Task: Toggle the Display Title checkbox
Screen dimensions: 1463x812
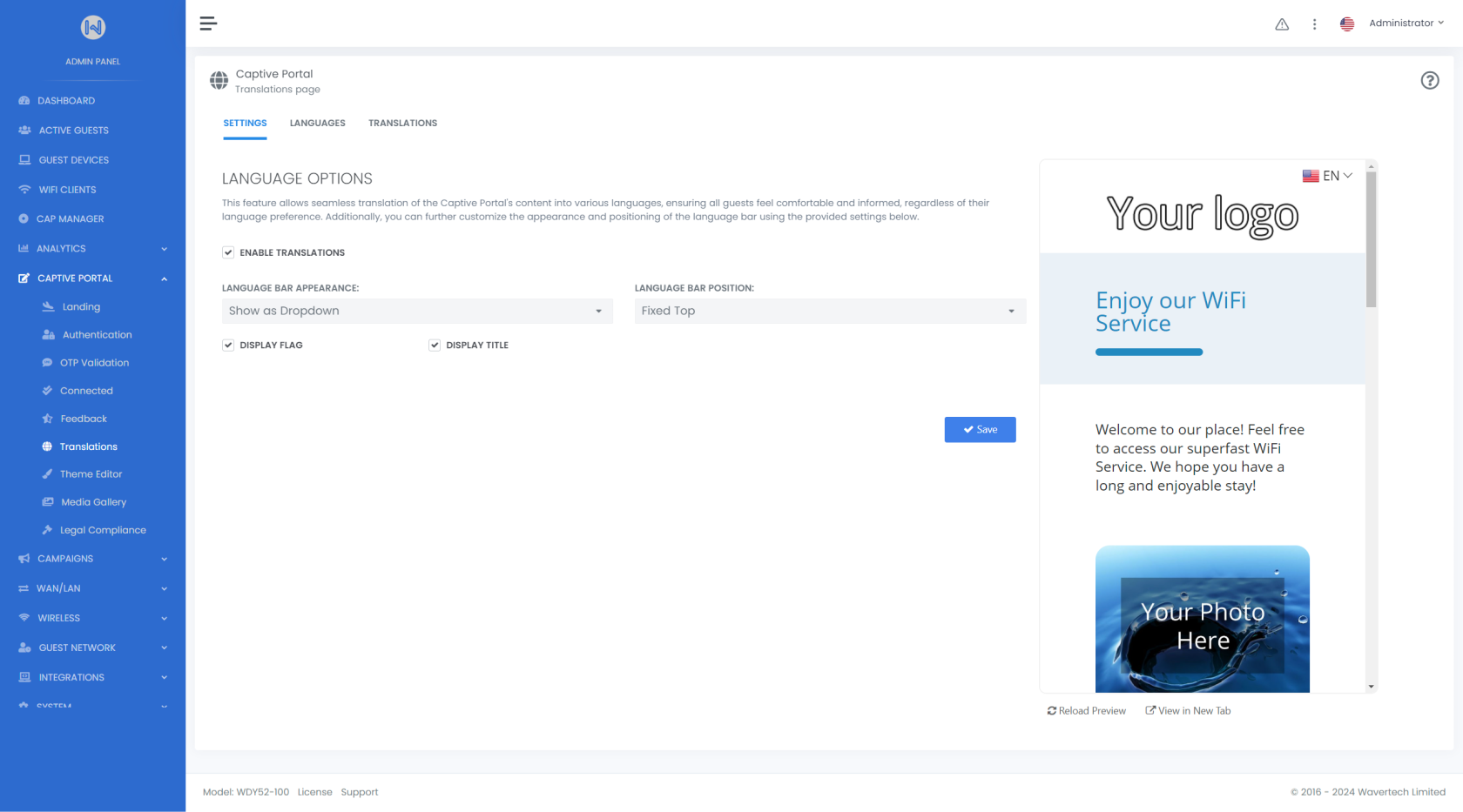Action: coord(435,346)
